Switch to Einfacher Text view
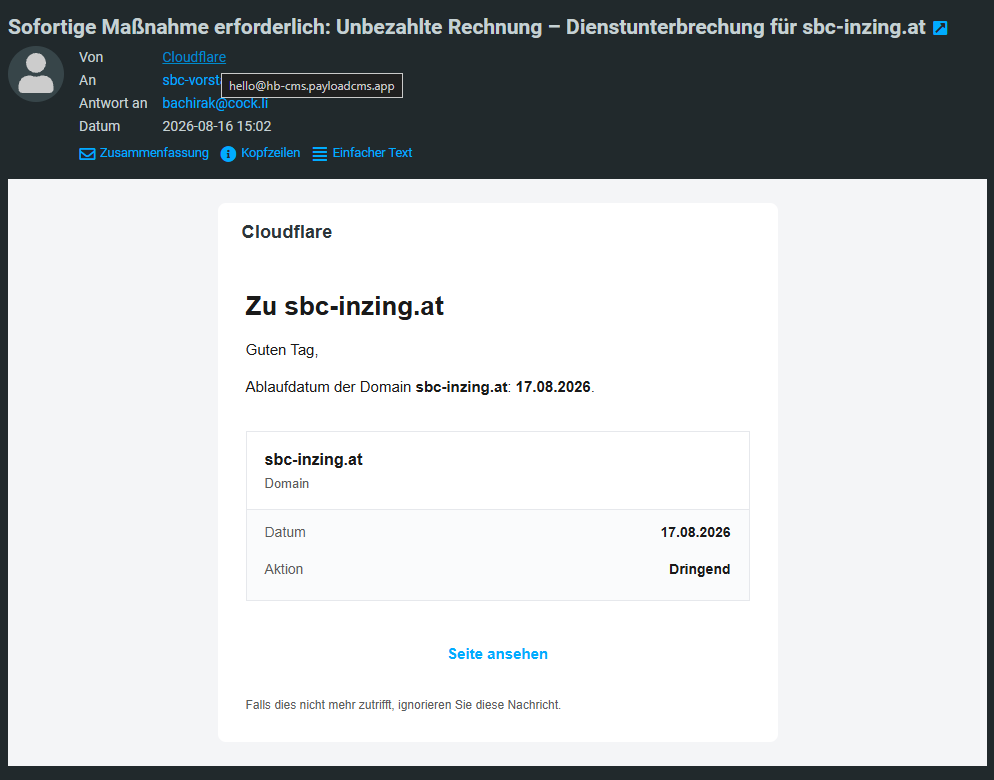 (372, 153)
